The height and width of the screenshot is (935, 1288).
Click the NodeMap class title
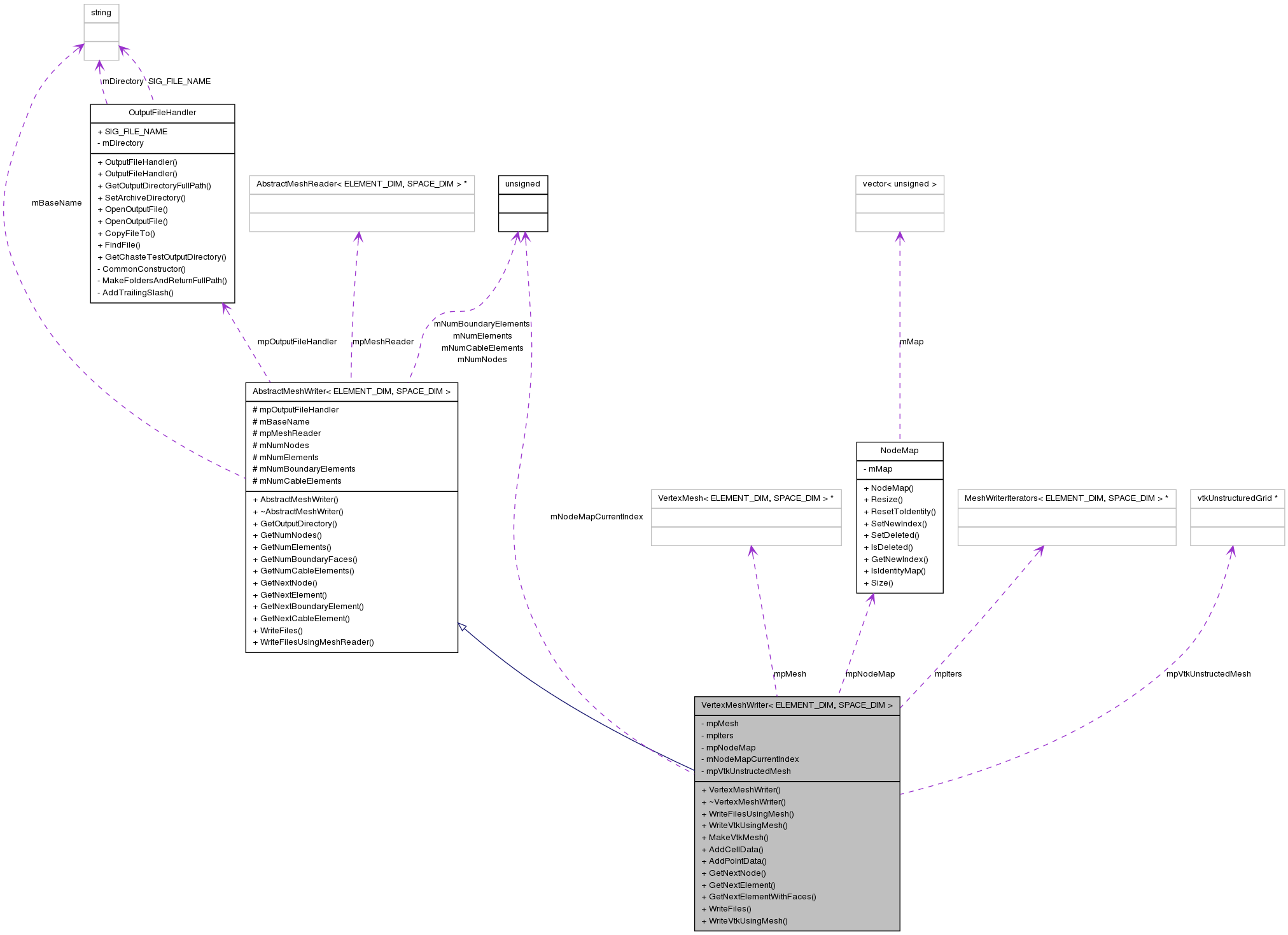pos(899,451)
